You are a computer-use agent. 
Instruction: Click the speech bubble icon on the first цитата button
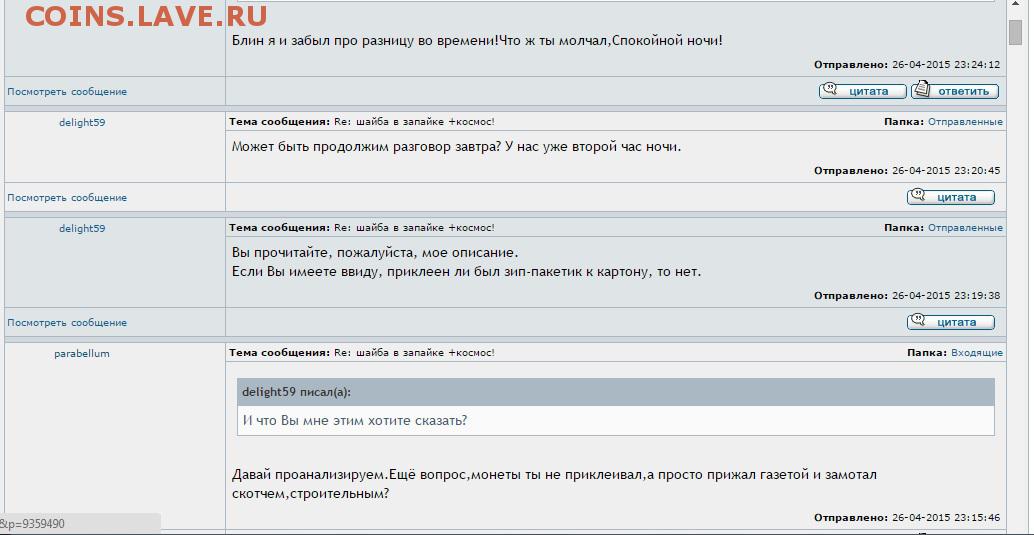(x=830, y=90)
